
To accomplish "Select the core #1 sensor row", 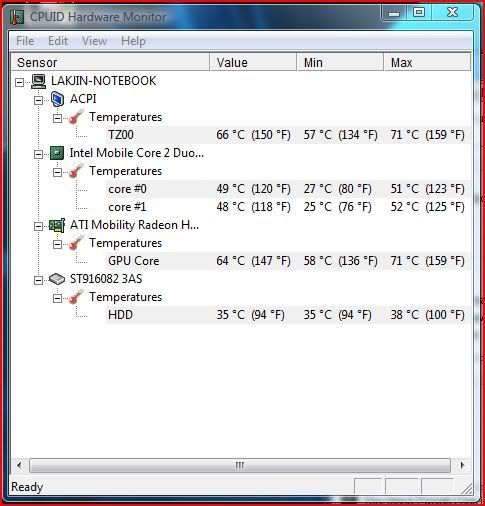I will pyautogui.click(x=288, y=207).
